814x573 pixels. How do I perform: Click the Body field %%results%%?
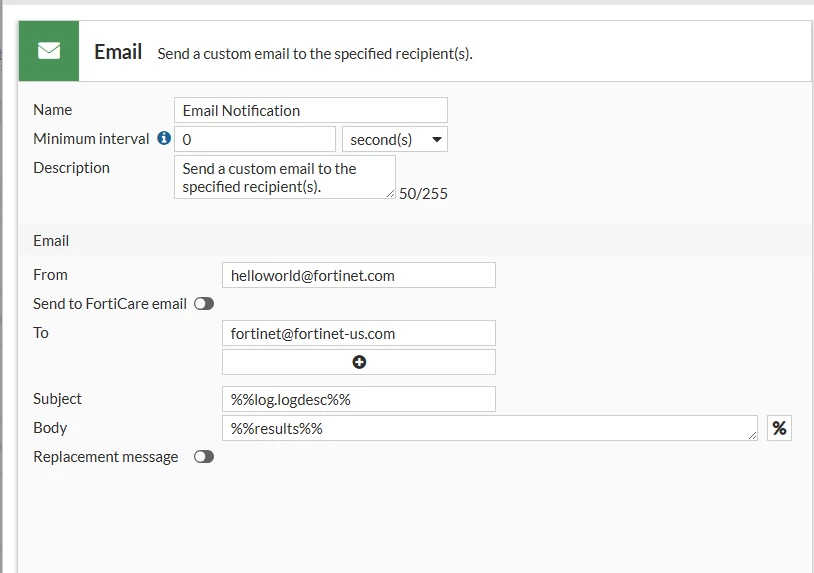coord(490,428)
